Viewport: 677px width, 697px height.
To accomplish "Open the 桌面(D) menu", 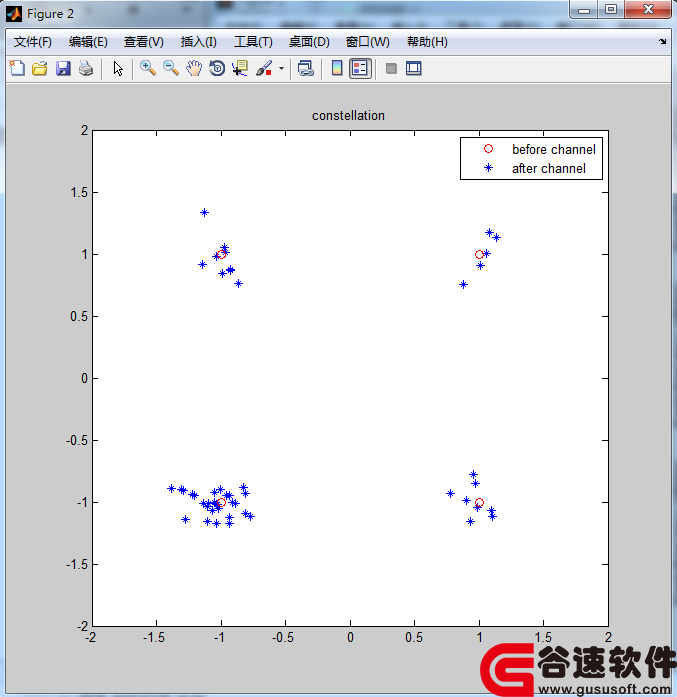I will [x=309, y=42].
